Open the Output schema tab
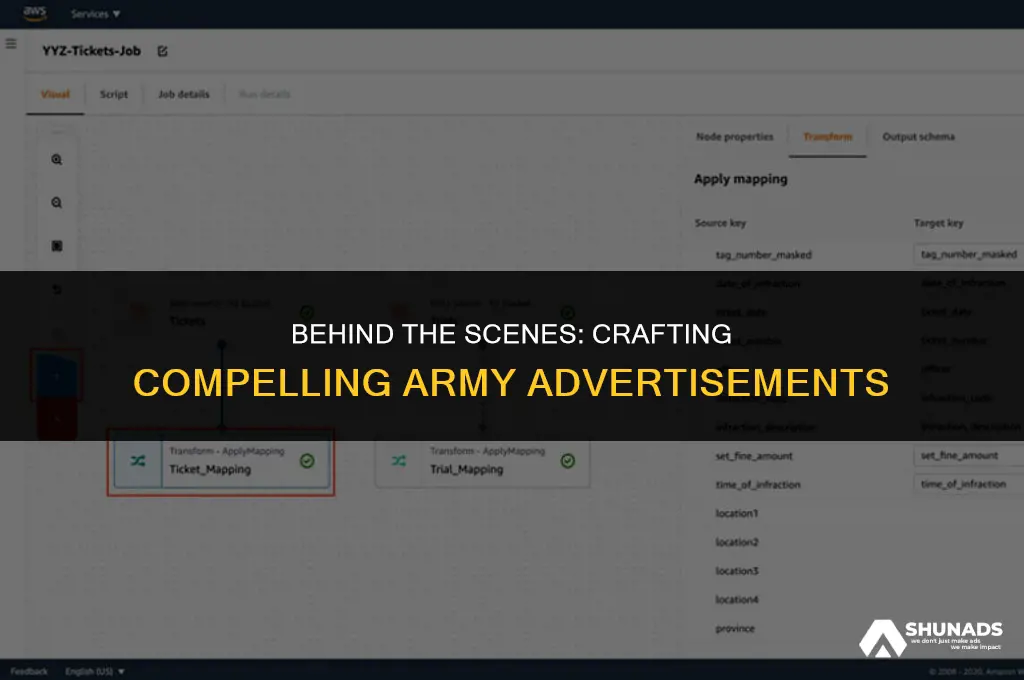 coord(918,137)
